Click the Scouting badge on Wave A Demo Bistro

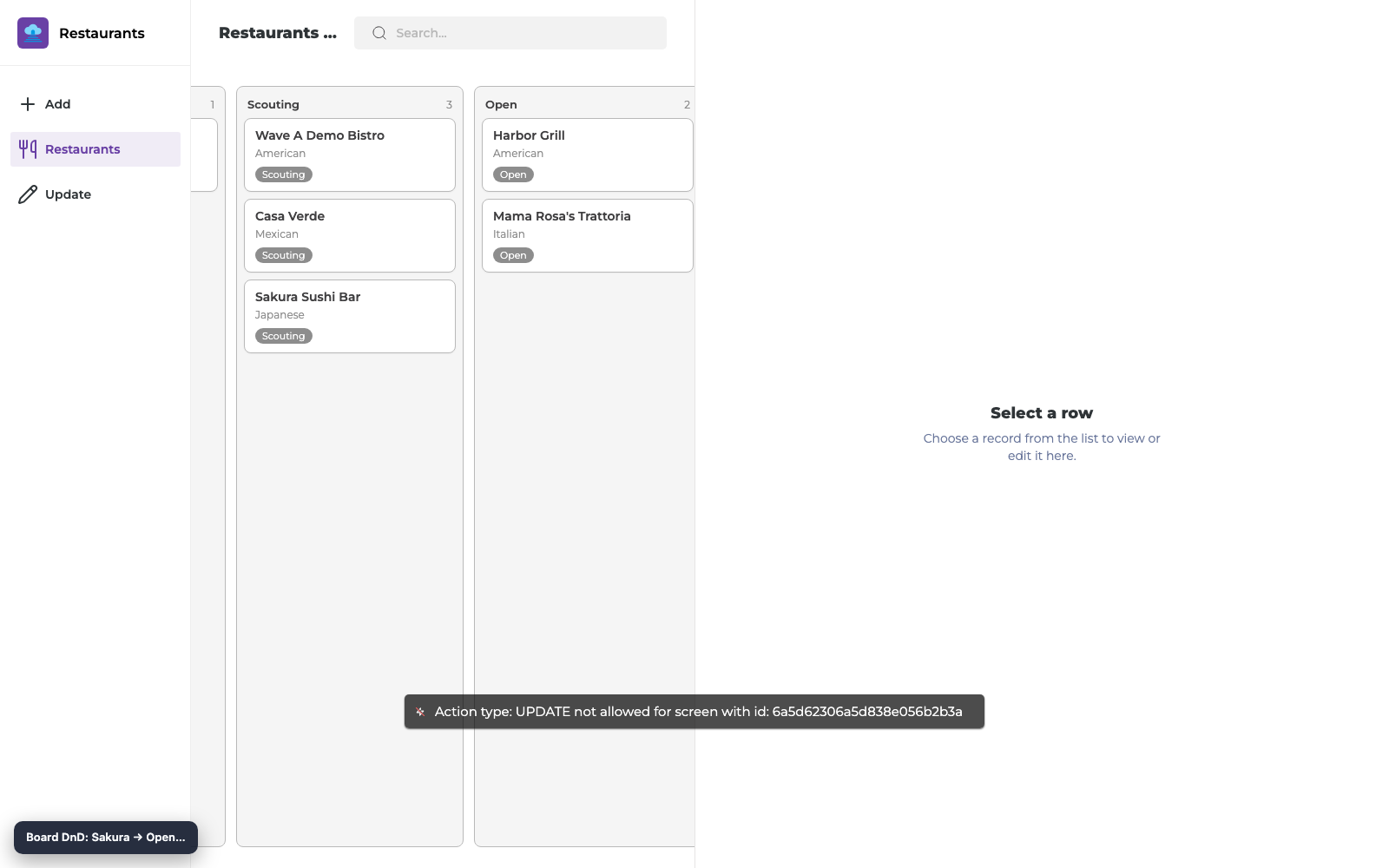284,174
